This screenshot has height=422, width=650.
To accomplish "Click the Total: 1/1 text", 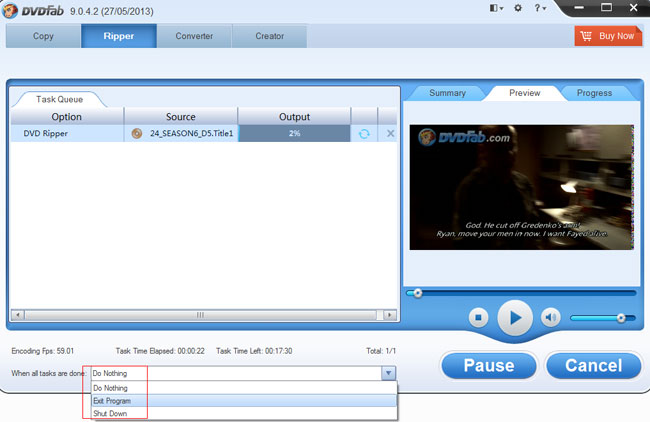I will pos(381,351).
